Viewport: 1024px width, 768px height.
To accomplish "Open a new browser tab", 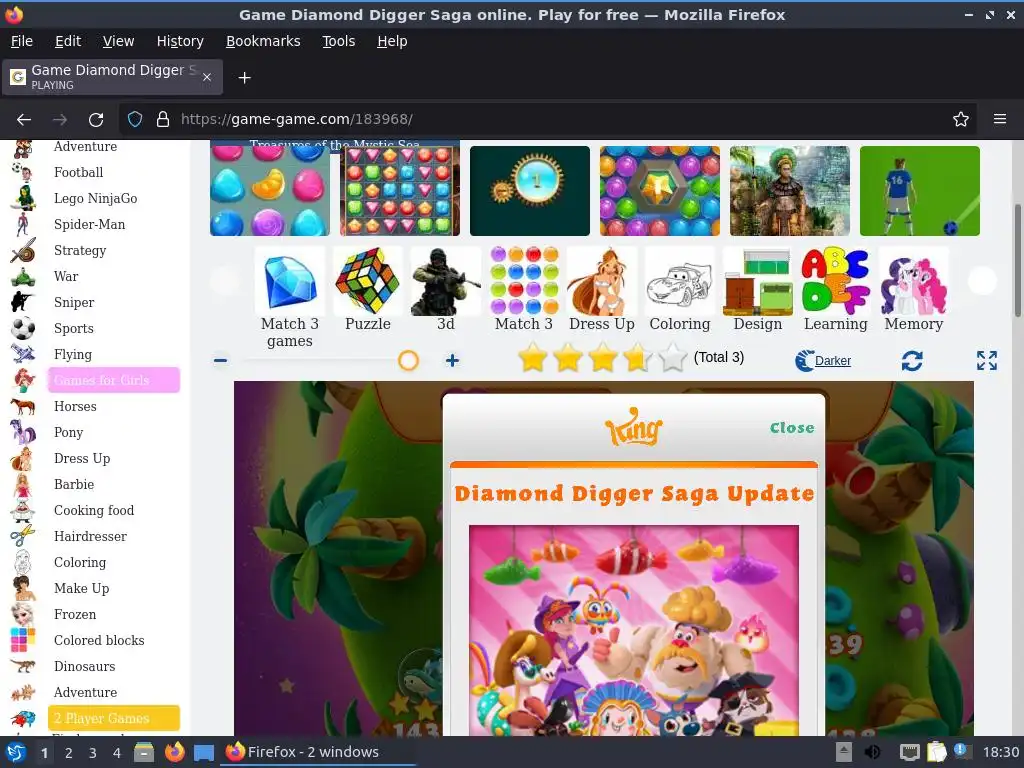I will tap(244, 78).
